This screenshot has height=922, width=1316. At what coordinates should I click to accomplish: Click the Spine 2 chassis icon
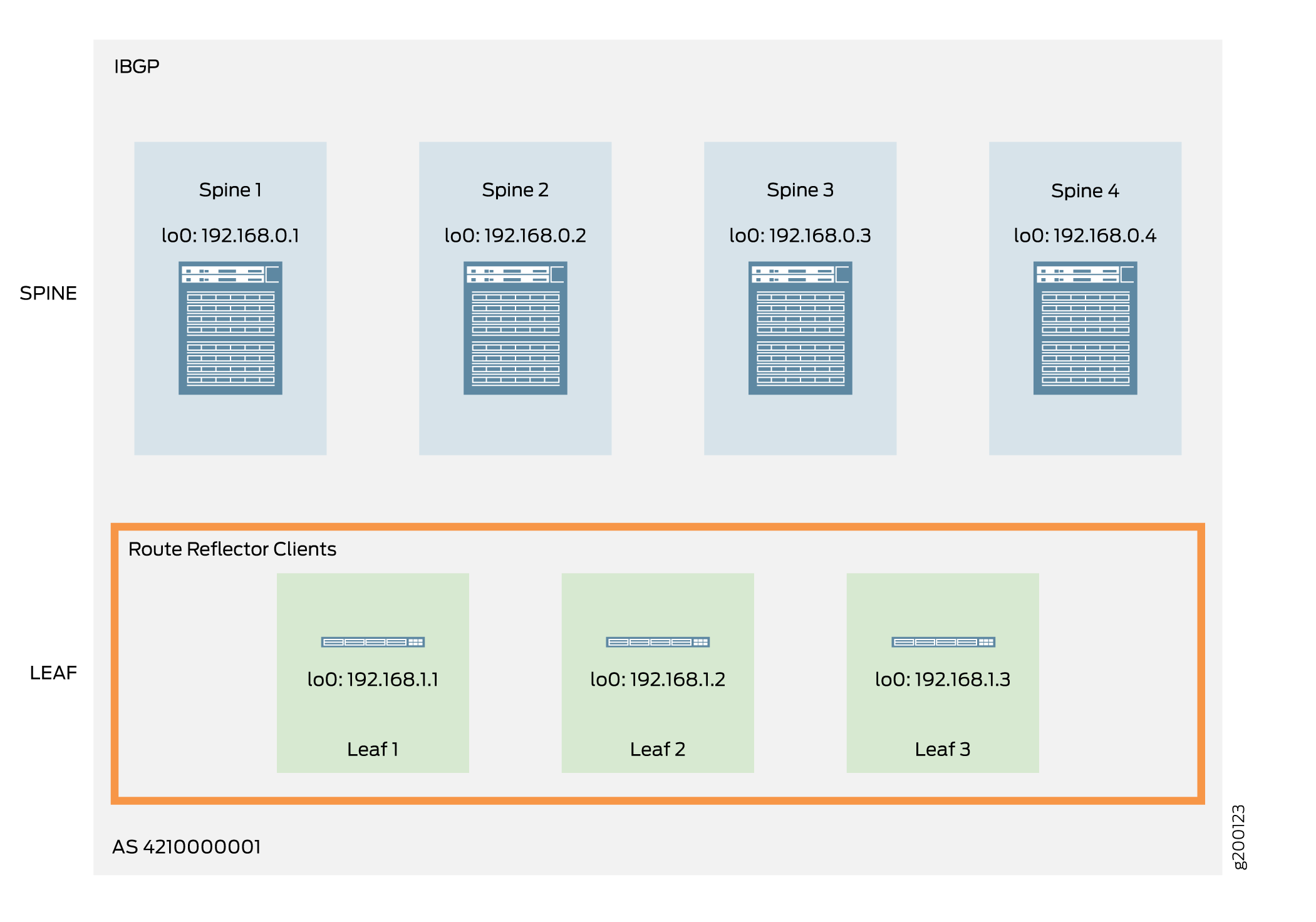pyautogui.click(x=515, y=328)
